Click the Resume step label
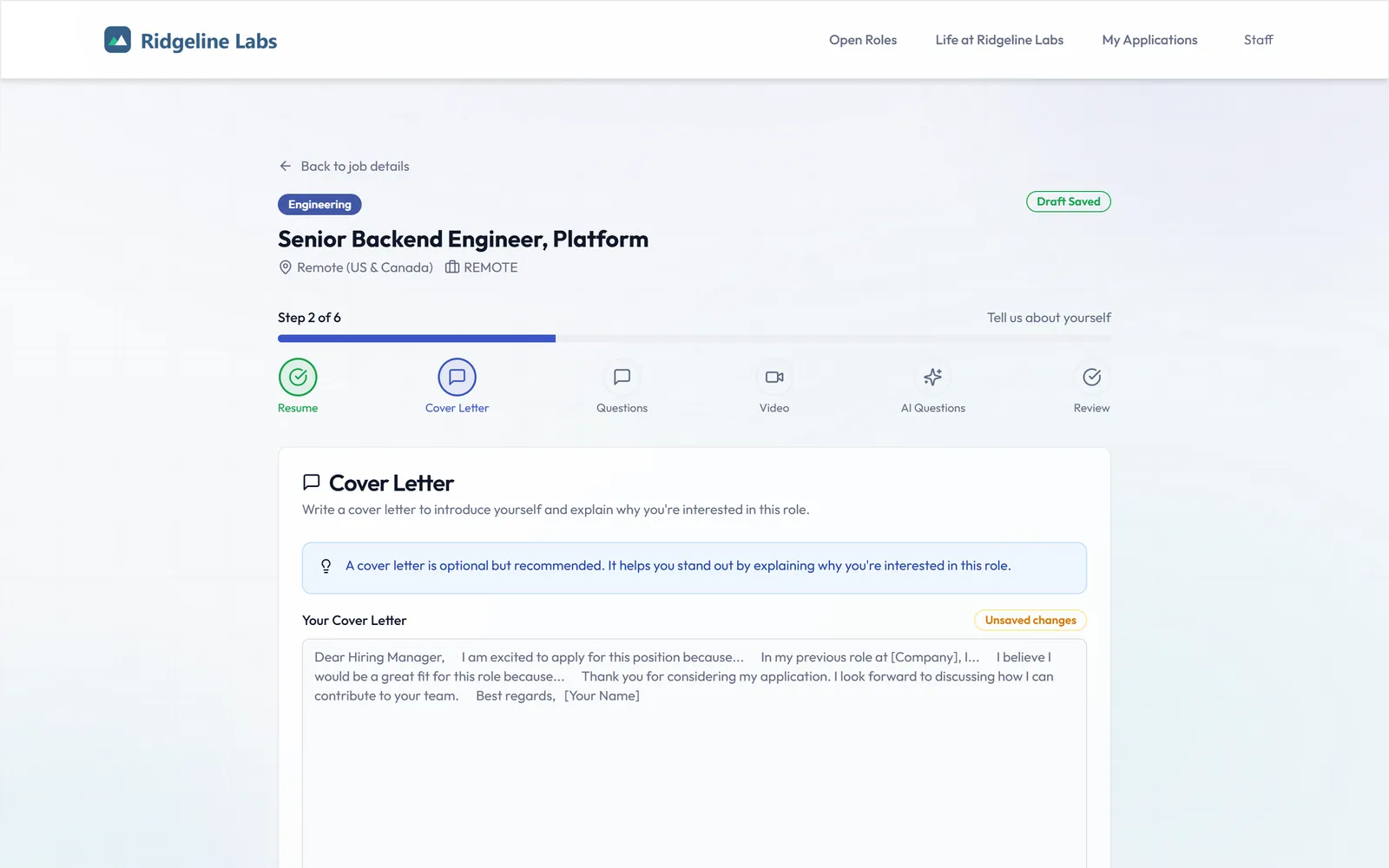This screenshot has height=868, width=1389. (x=298, y=408)
